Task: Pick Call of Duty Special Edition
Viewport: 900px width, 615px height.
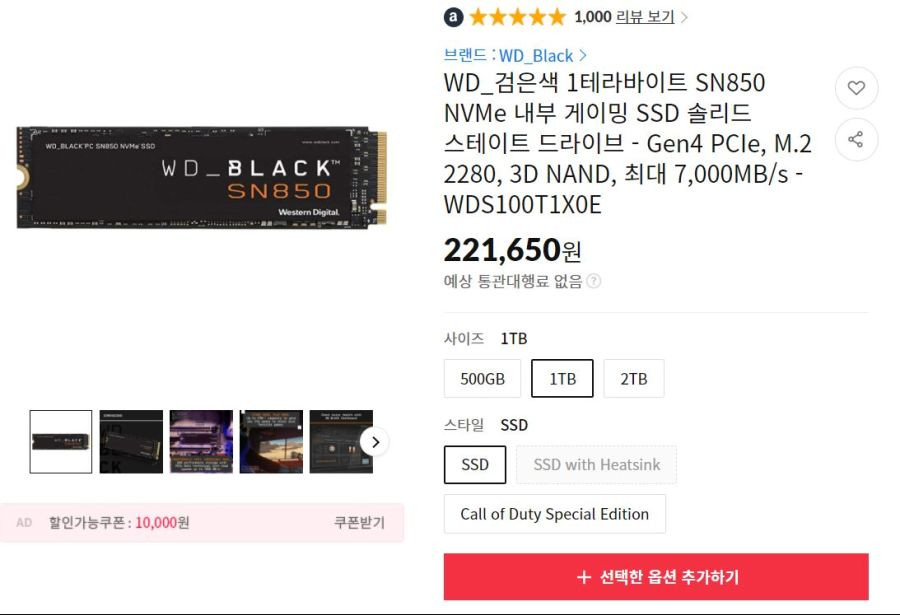Action: pos(554,514)
